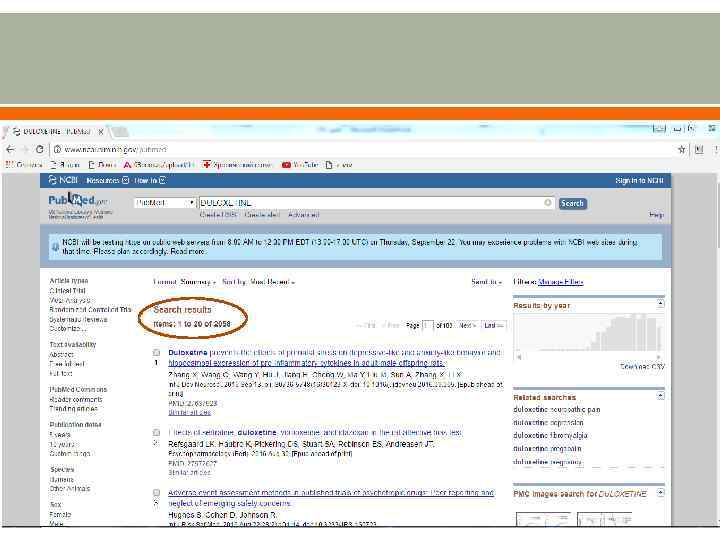Screen dimensions: 720x540
Task: Open related search duloxetine fibromyalgia
Action: pos(550,435)
